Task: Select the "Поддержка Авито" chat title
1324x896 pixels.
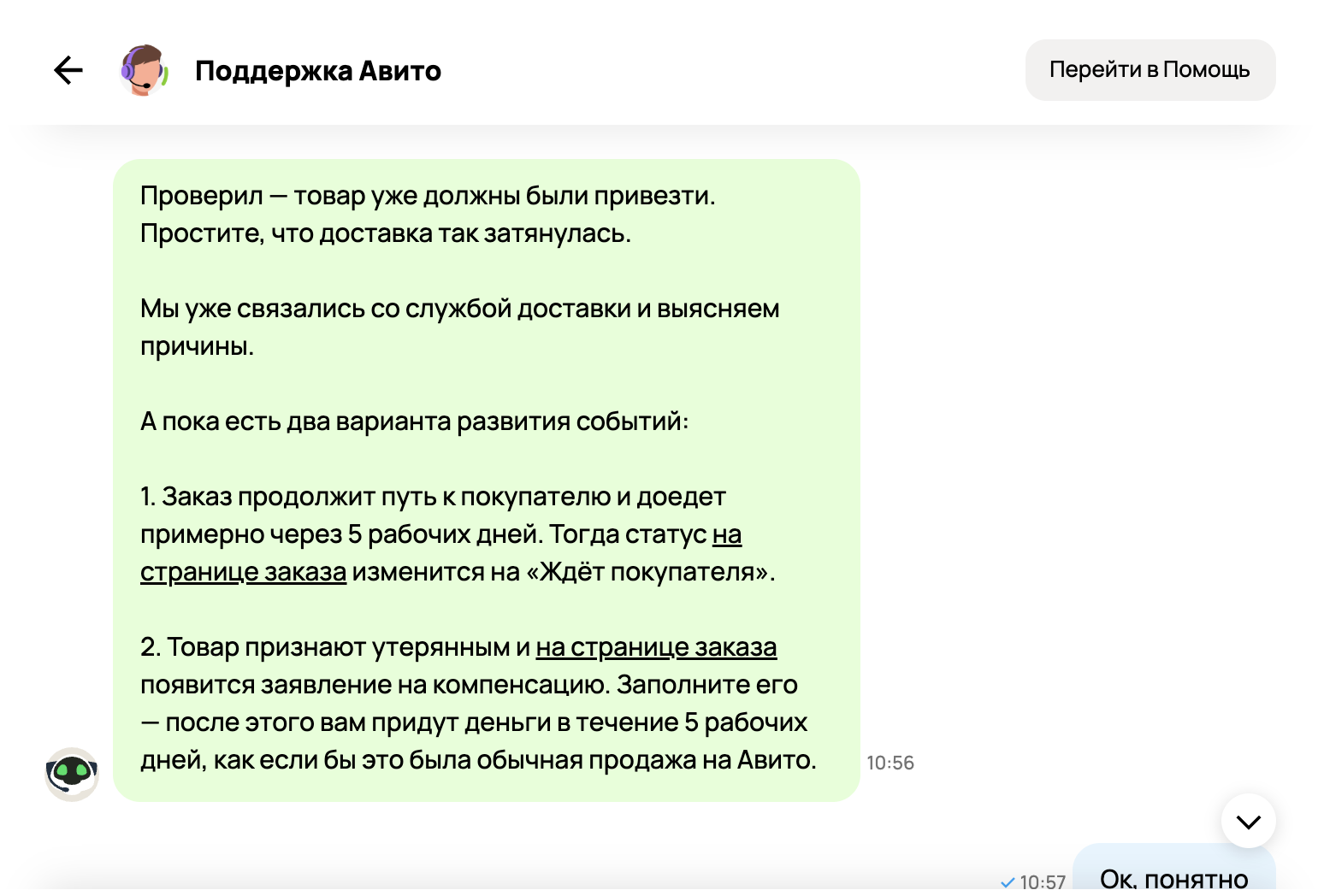Action: click(x=318, y=71)
